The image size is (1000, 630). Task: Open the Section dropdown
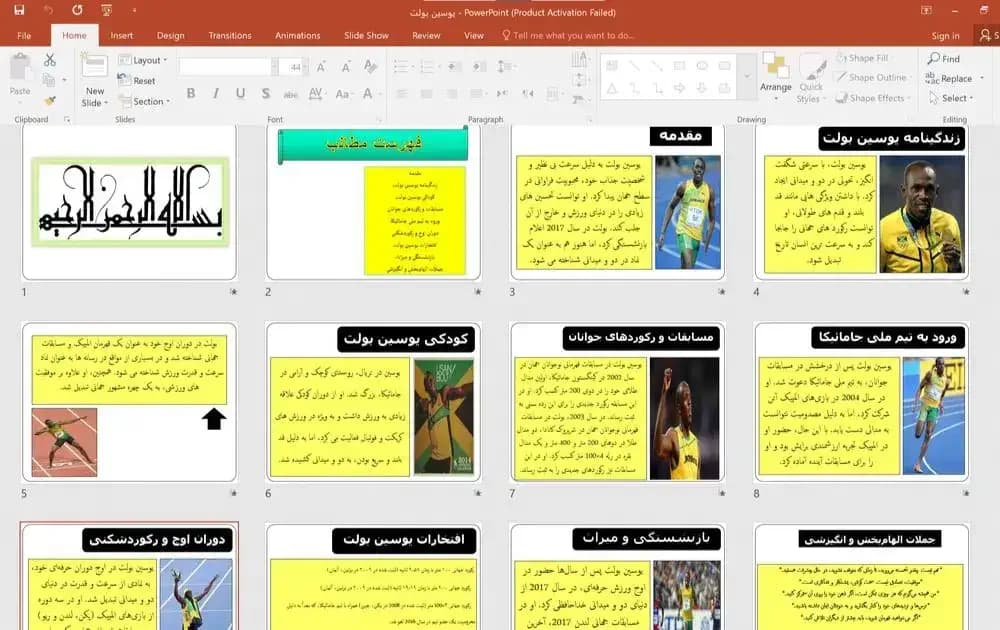[144, 101]
